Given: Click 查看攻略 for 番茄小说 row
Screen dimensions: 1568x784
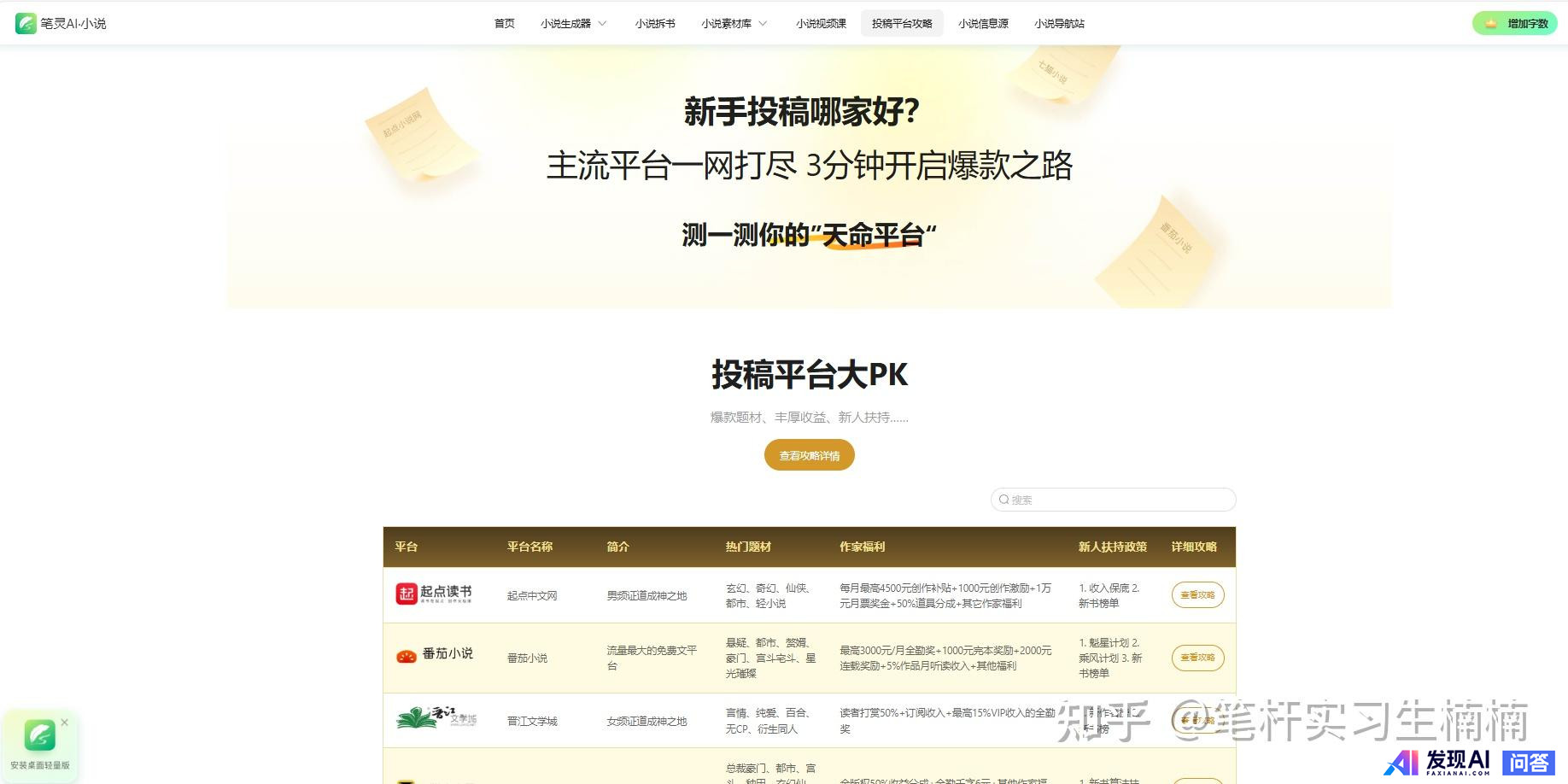Looking at the screenshot, I should tap(1197, 658).
